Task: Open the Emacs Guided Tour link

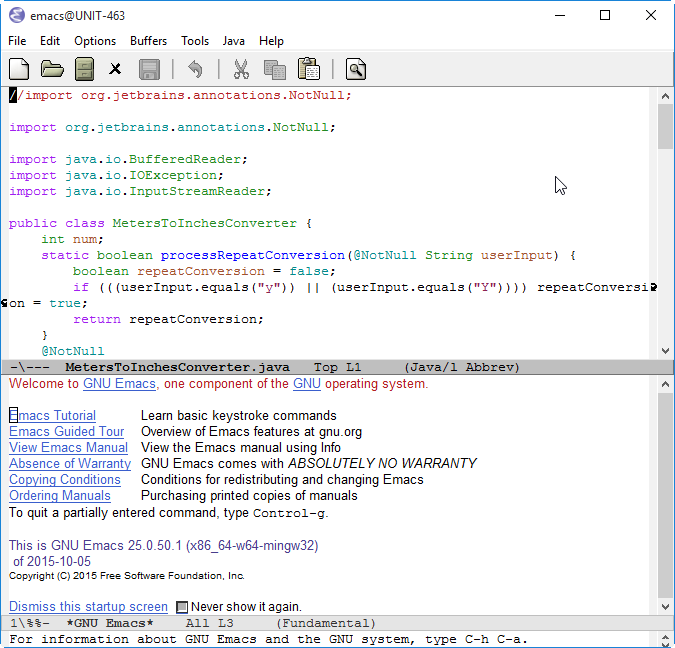Action: coord(67,431)
